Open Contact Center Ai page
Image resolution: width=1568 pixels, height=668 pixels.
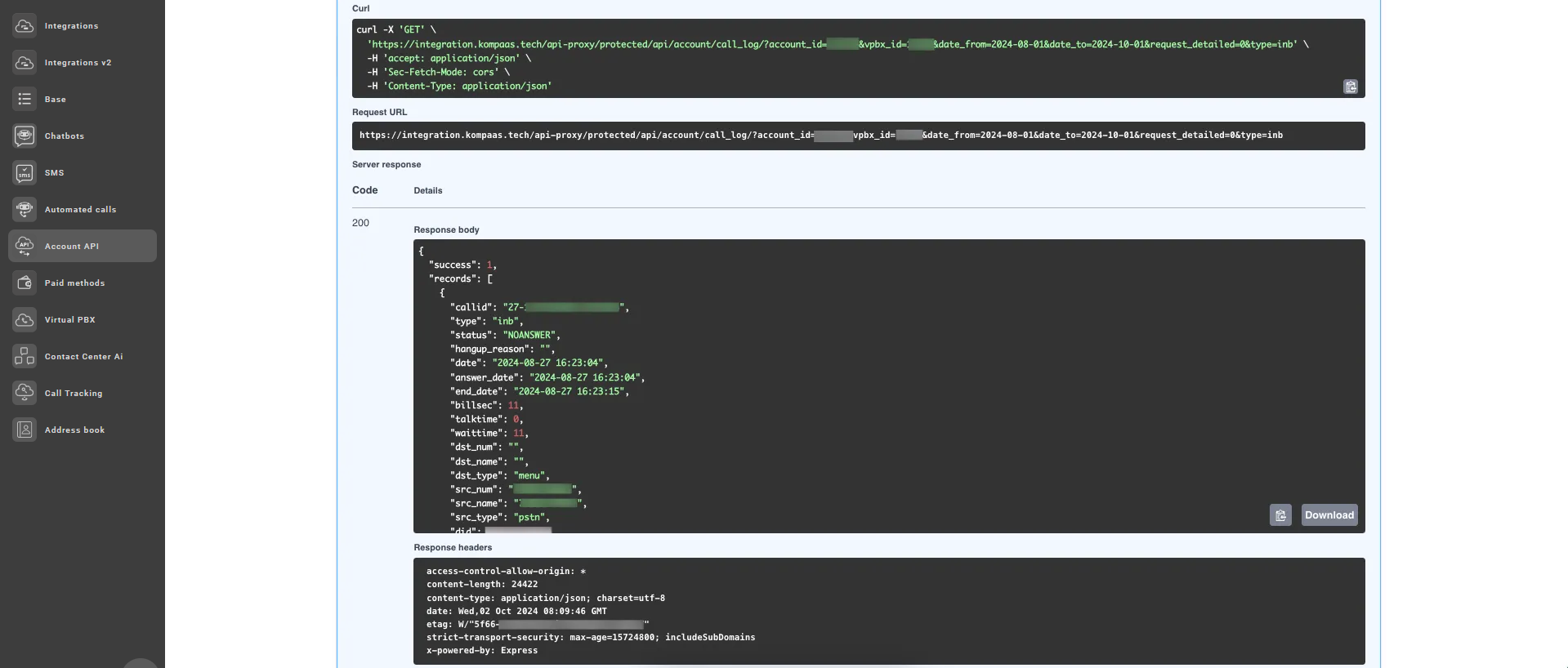(83, 356)
